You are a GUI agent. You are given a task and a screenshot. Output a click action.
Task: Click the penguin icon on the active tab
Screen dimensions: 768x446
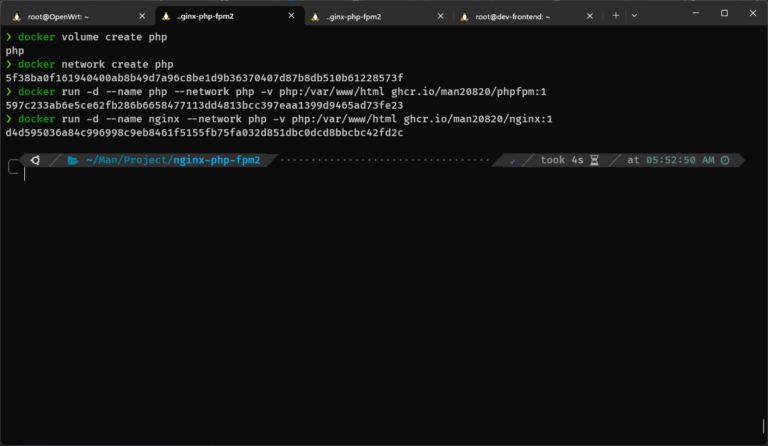tap(167, 17)
